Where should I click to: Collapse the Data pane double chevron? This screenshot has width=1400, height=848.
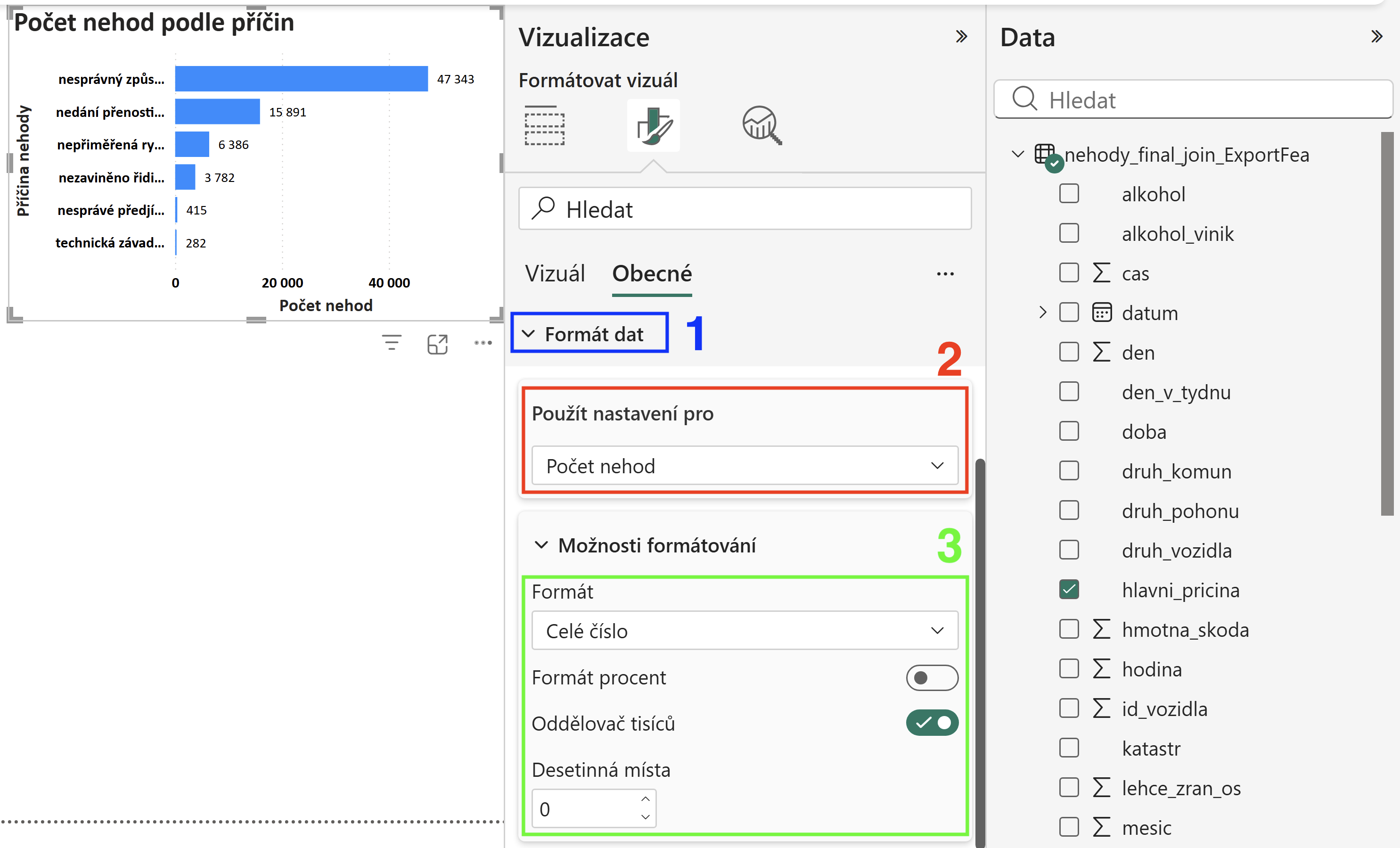tap(1377, 37)
